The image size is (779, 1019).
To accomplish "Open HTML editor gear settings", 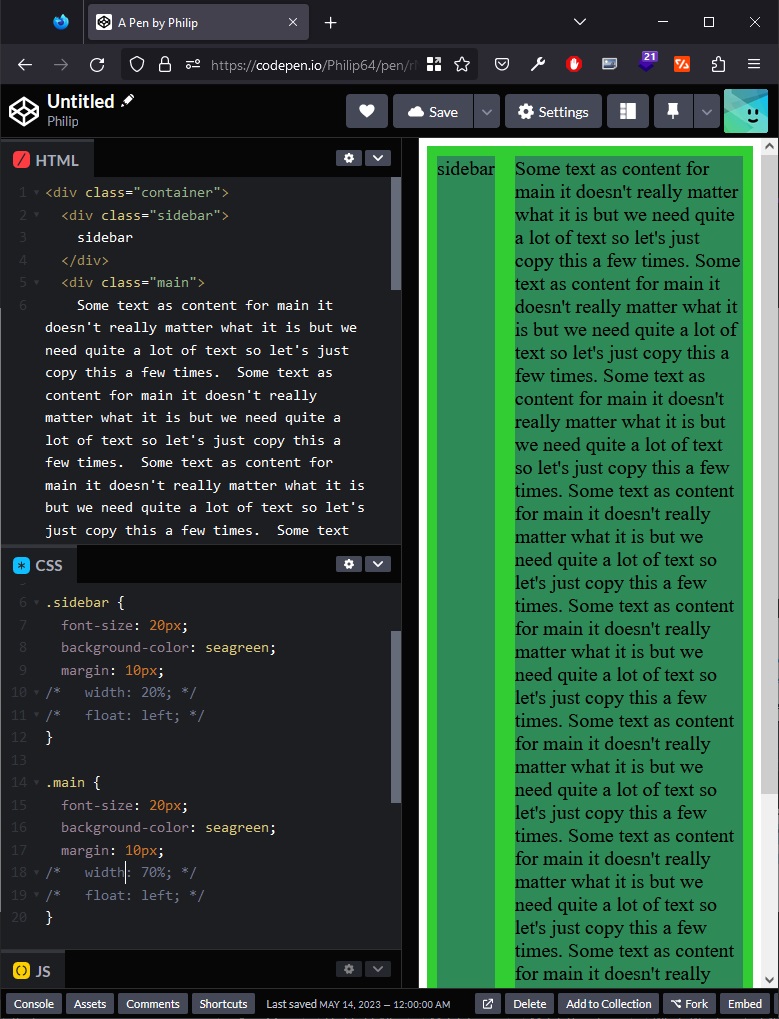I will [x=349, y=158].
